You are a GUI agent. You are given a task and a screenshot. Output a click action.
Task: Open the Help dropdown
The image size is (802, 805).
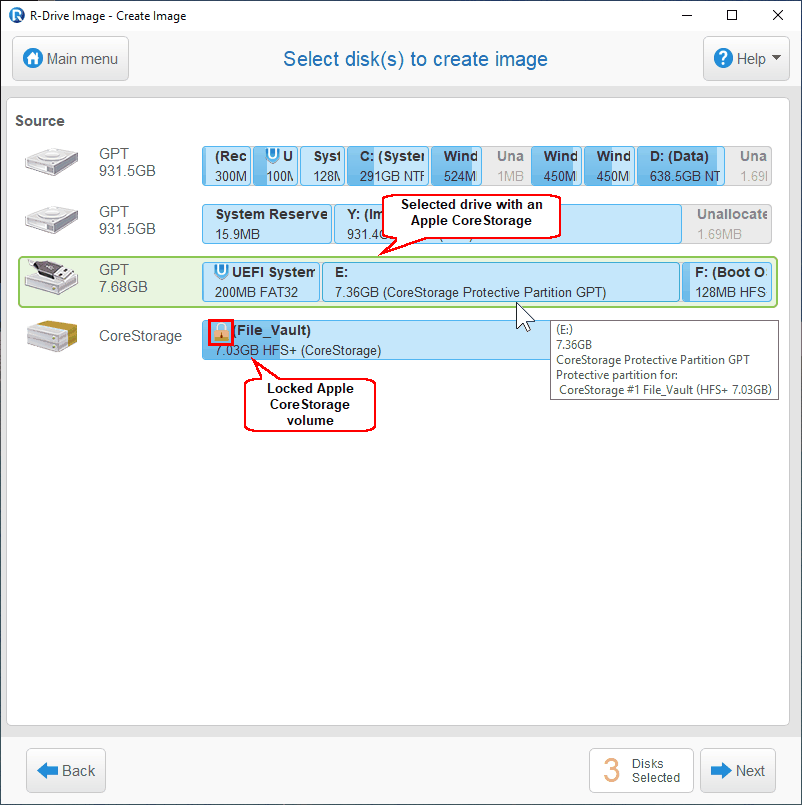coord(746,59)
